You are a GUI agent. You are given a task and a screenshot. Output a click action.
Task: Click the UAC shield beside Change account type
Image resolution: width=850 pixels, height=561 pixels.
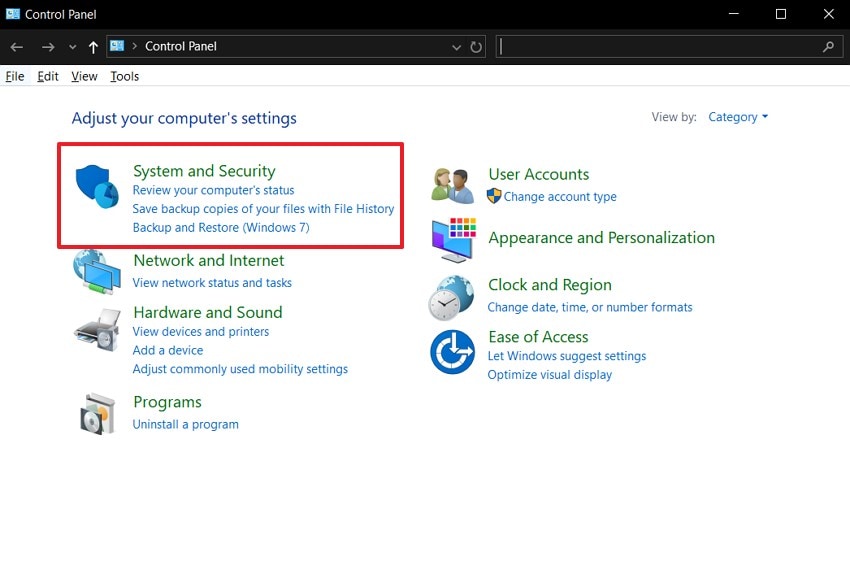pyautogui.click(x=494, y=196)
